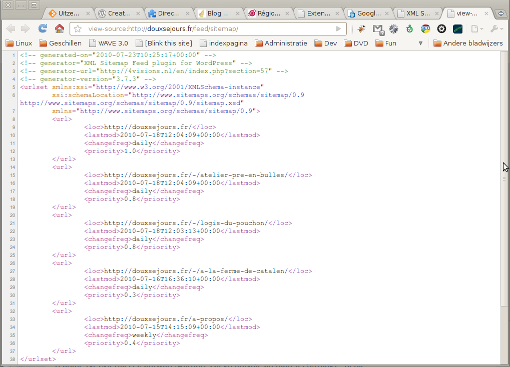Screen dimensions: 510x367
Task: Open the Administratie bookmarks folder
Action: pos(281,43)
